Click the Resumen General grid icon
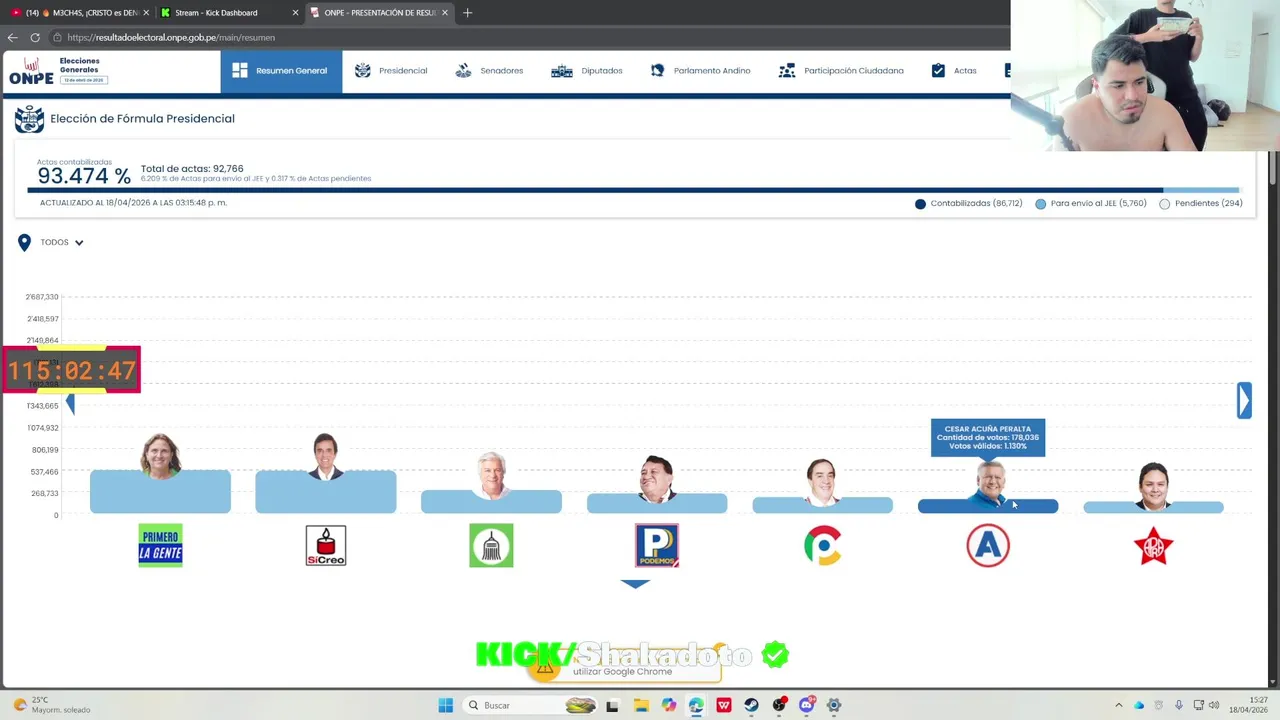1280x720 pixels. (x=240, y=71)
